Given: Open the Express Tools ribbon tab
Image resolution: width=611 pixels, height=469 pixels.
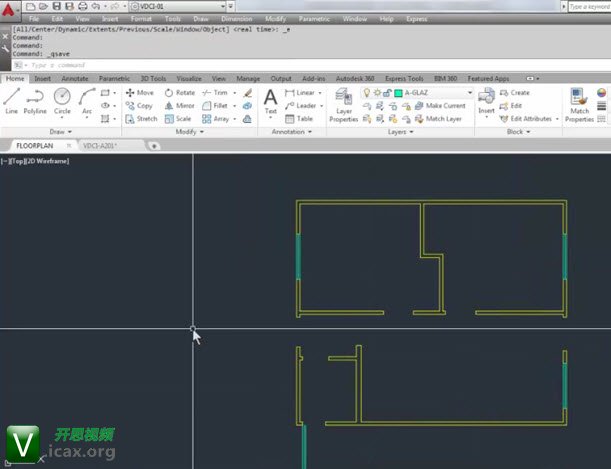Looking at the screenshot, I should tap(404, 79).
